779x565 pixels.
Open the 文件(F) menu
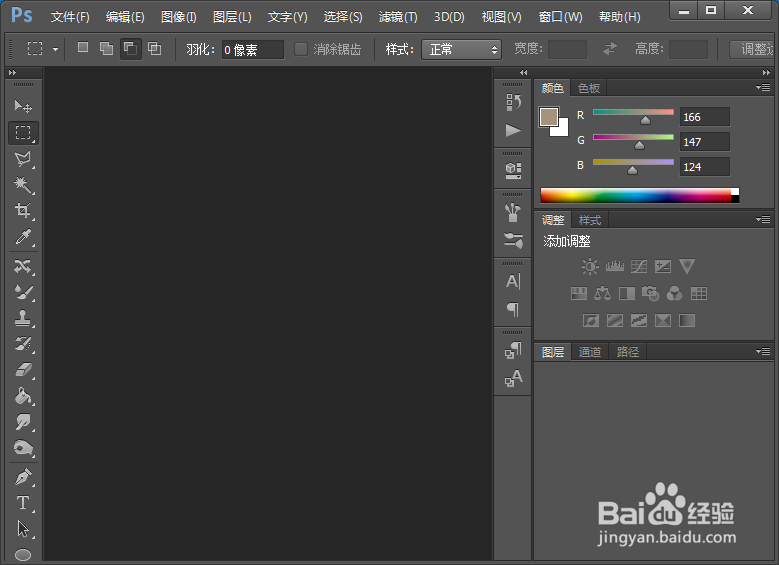(x=70, y=17)
